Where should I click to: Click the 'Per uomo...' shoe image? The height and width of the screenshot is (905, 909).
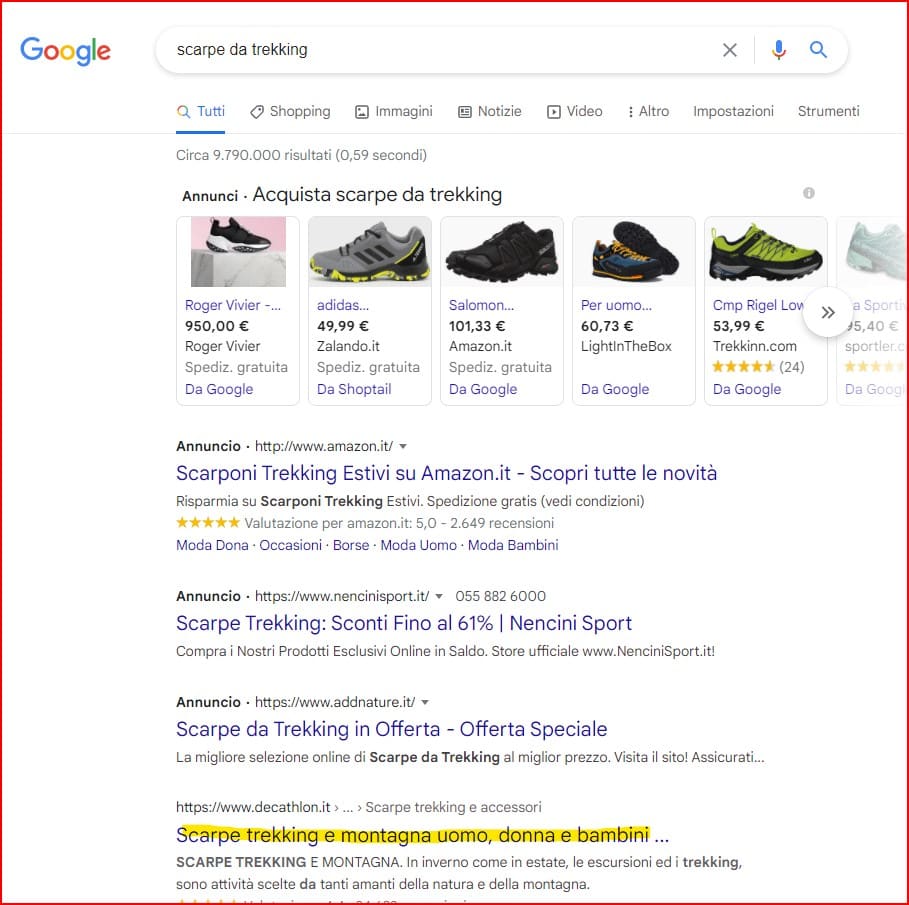(x=634, y=252)
